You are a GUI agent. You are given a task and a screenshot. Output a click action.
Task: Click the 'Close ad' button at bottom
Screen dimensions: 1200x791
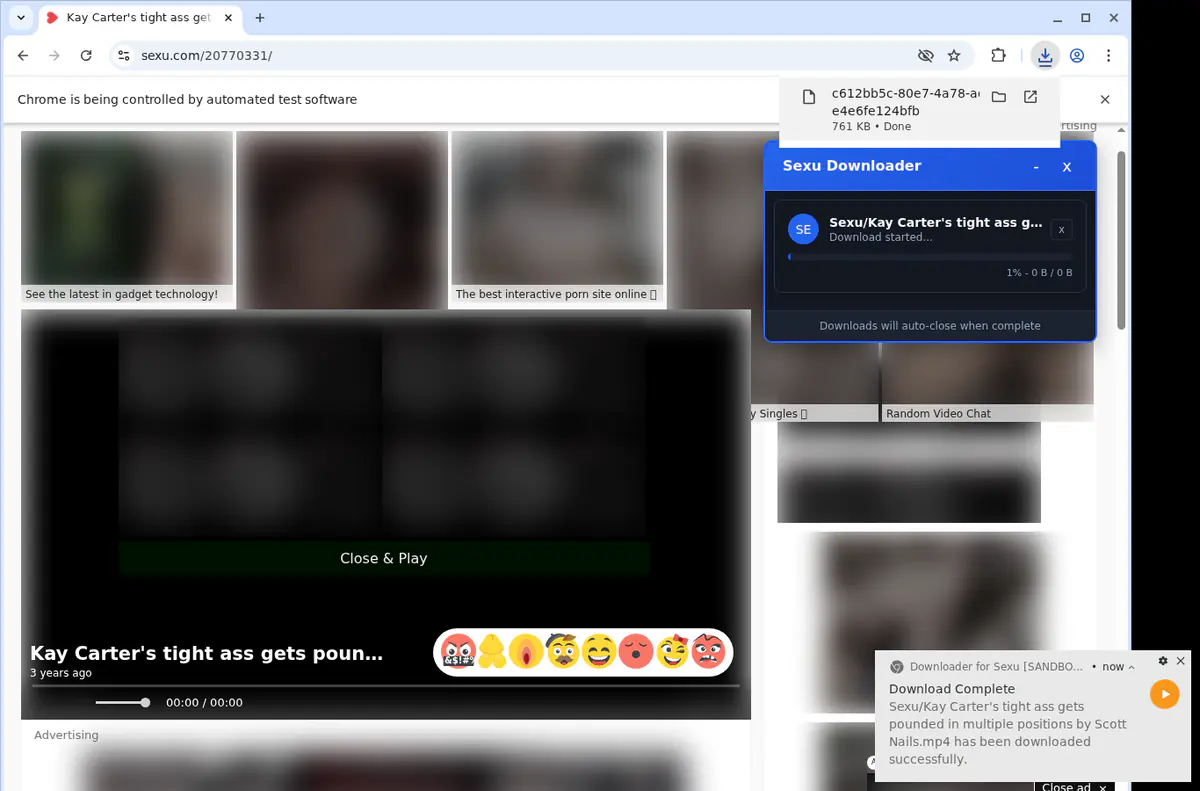[1074, 787]
